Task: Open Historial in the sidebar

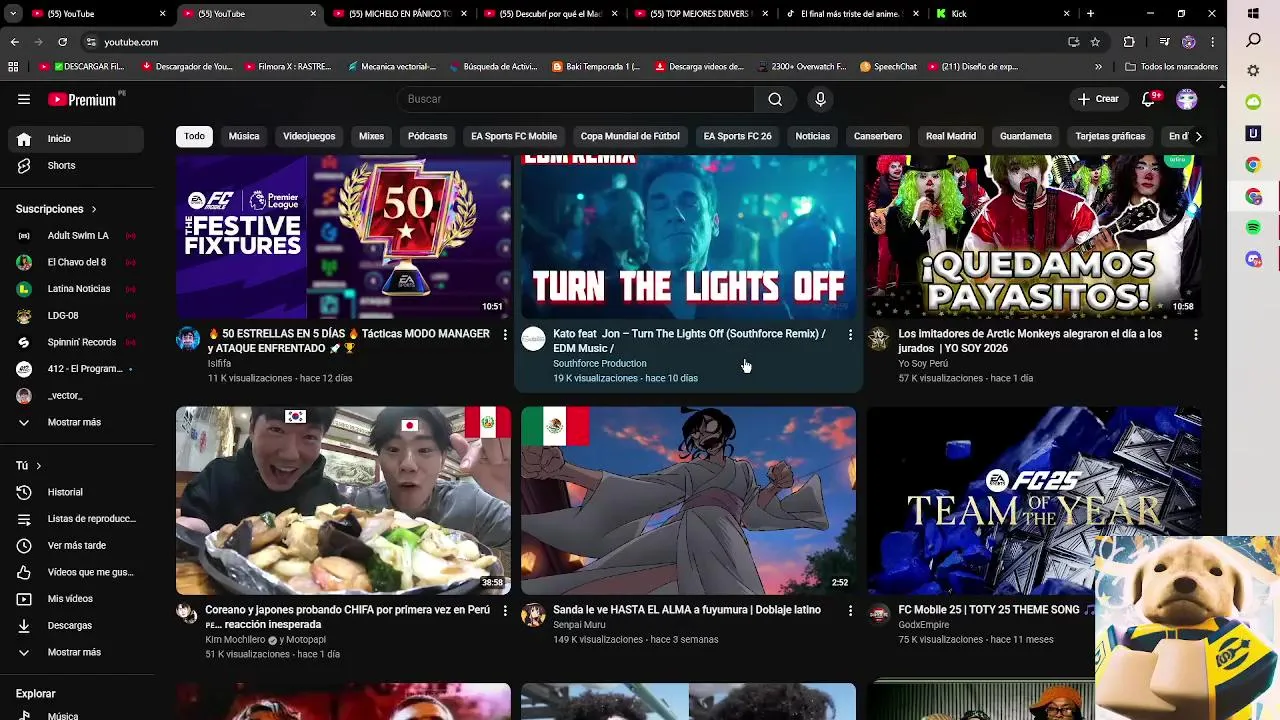Action: [76, 492]
